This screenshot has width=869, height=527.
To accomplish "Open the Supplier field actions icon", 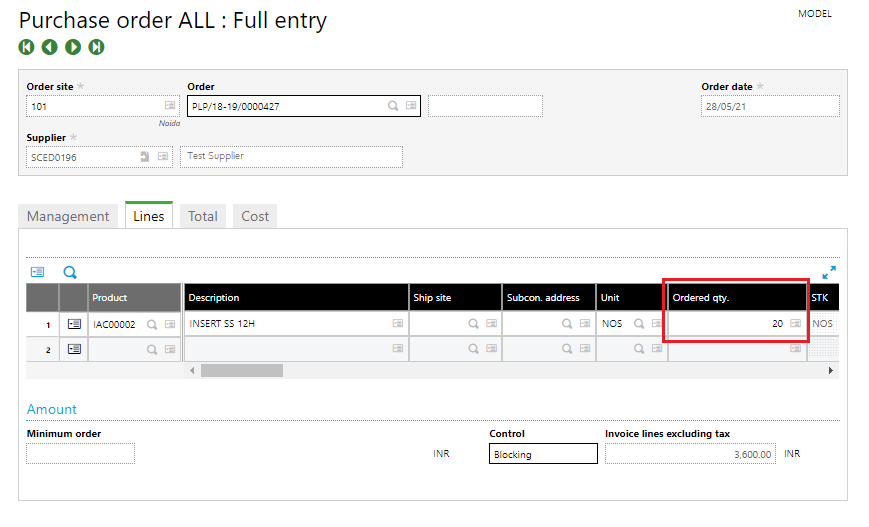I will click(162, 156).
